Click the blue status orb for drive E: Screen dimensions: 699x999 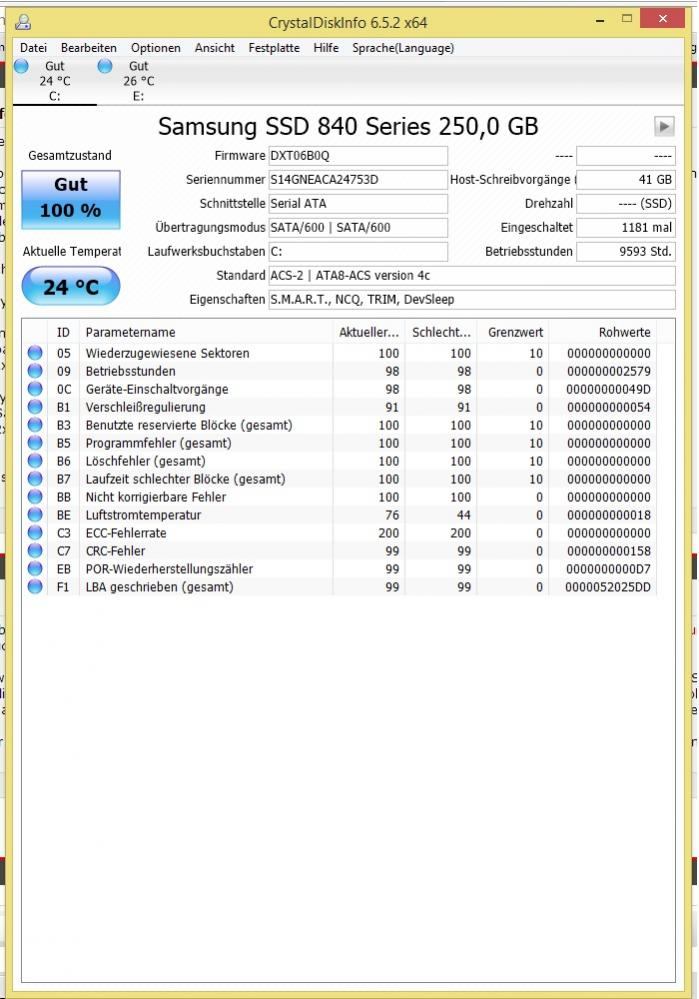tap(105, 66)
